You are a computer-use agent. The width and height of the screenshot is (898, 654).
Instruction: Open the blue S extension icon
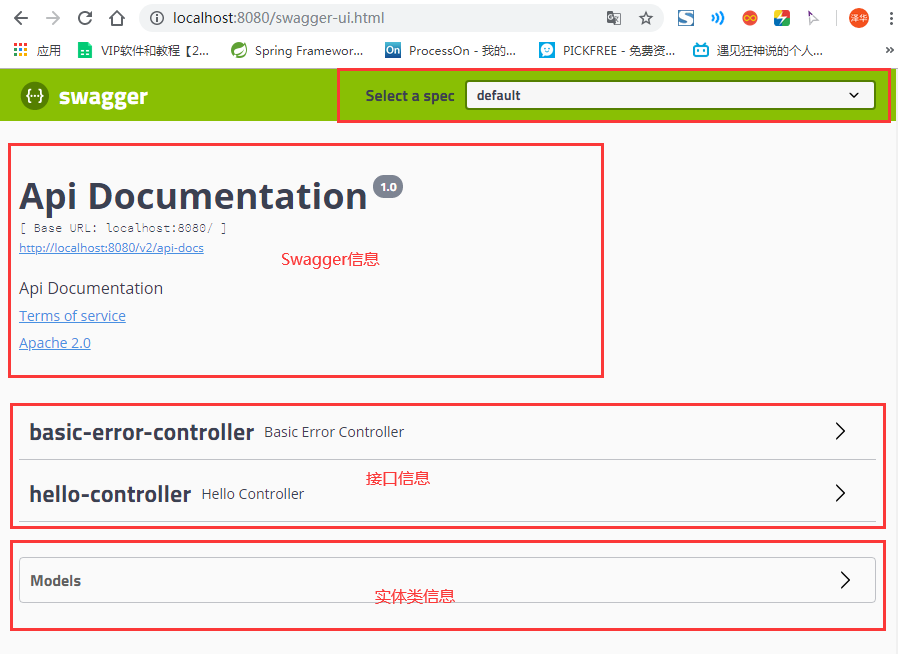pyautogui.click(x=686, y=18)
